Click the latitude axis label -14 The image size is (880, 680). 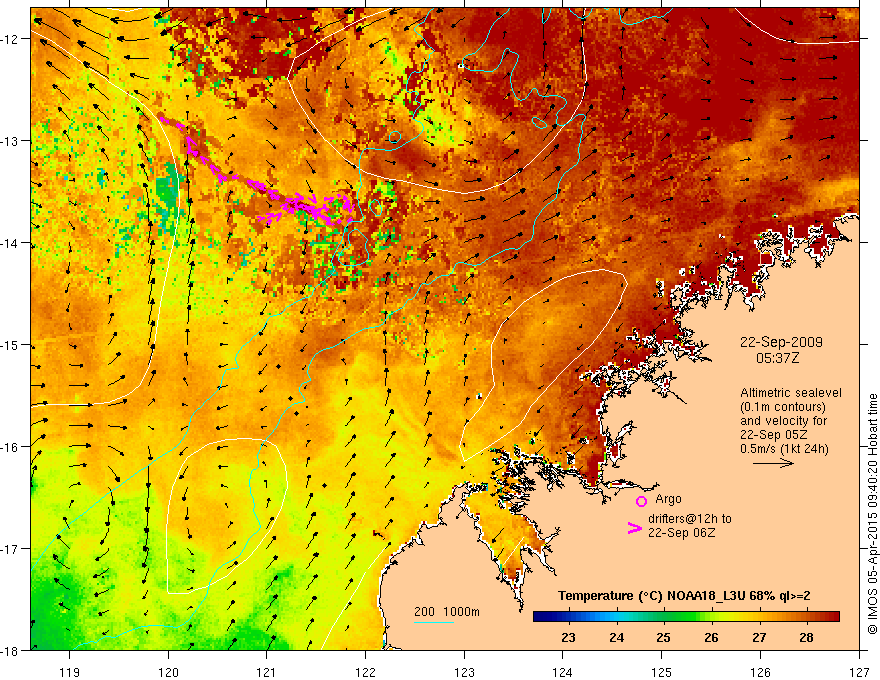(x=11, y=243)
